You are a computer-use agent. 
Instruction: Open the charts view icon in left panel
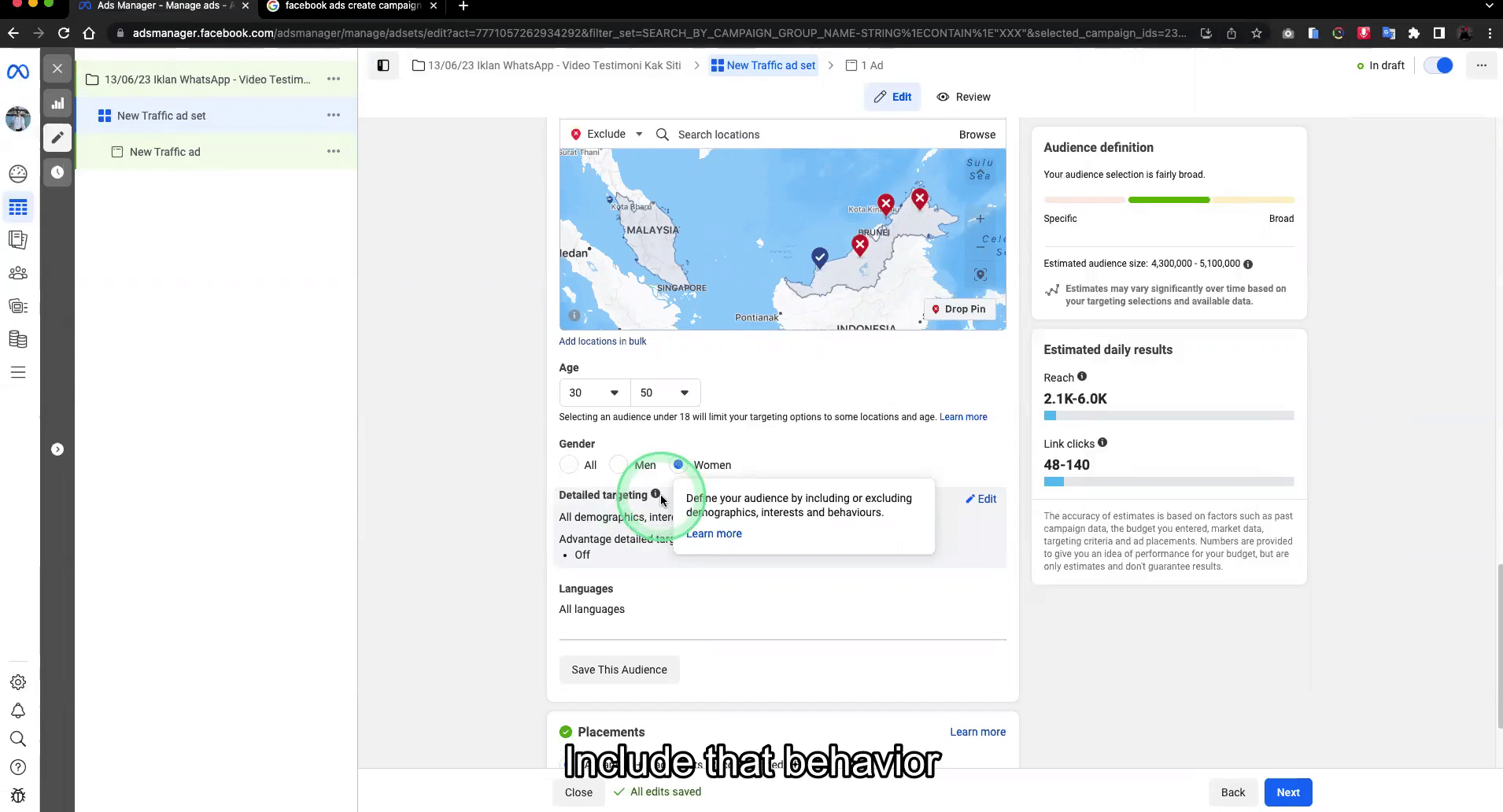click(57, 103)
